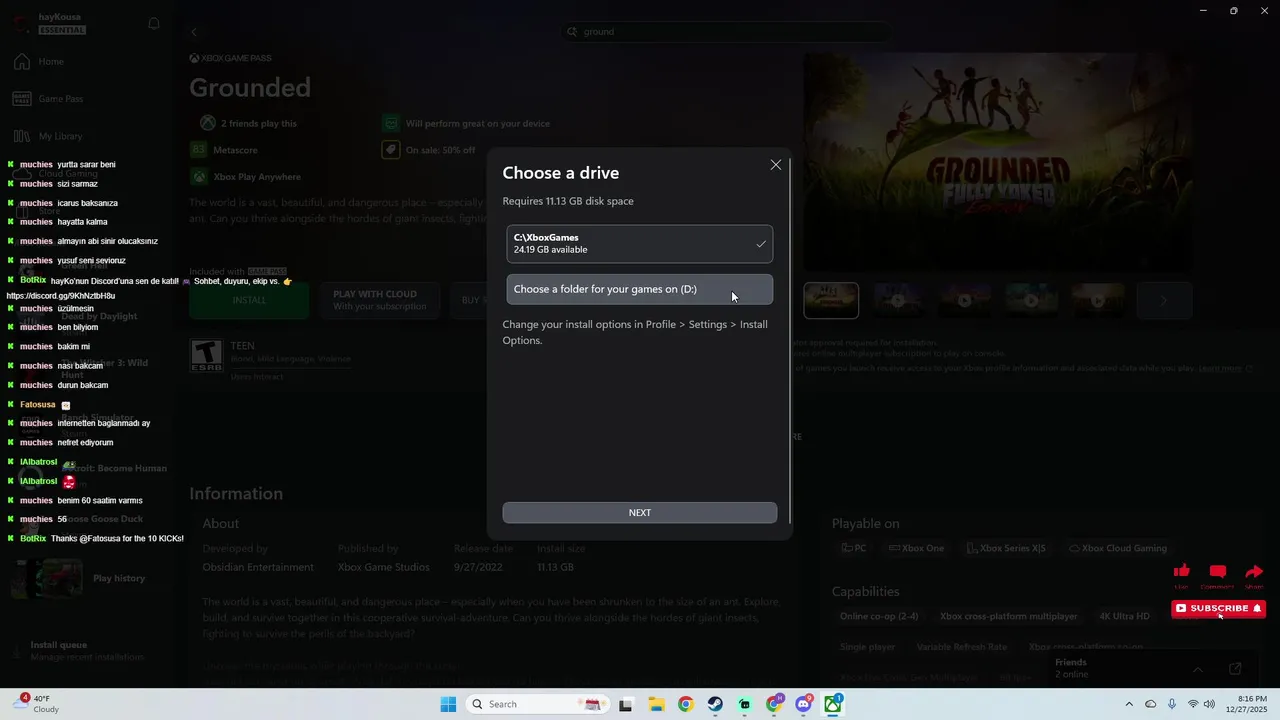Open Task View from the taskbar
Viewport: 1280px width, 720px height.
[x=626, y=704]
